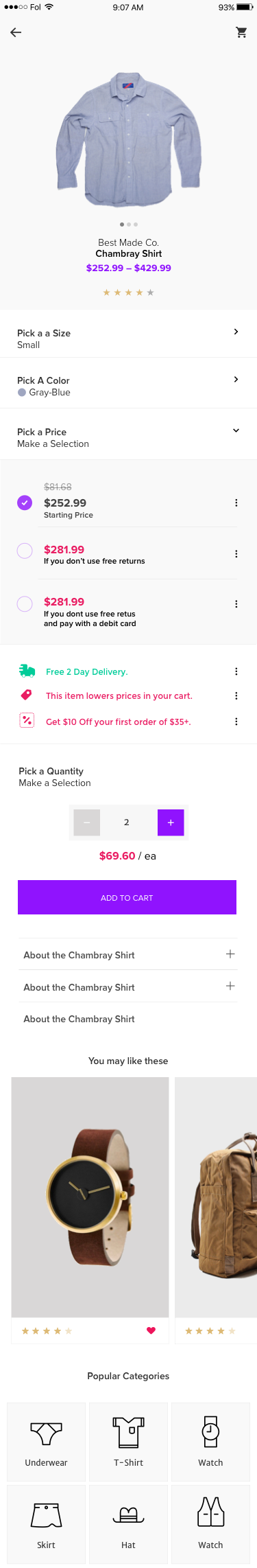Choose the Hat category icon

tap(128, 1514)
